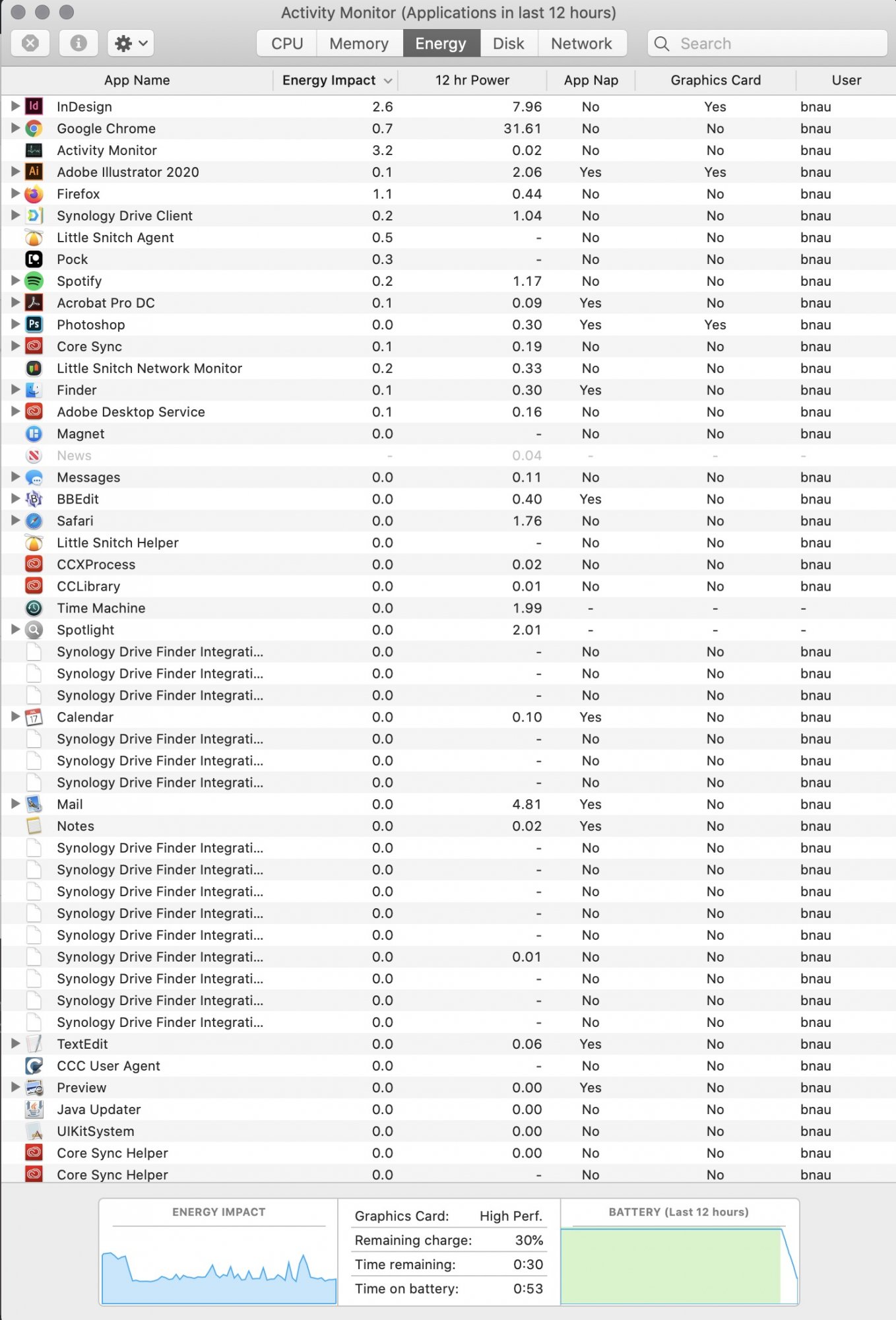Viewport: 896px width, 1320px height.
Task: Click the Mail app icon
Action: [x=34, y=803]
